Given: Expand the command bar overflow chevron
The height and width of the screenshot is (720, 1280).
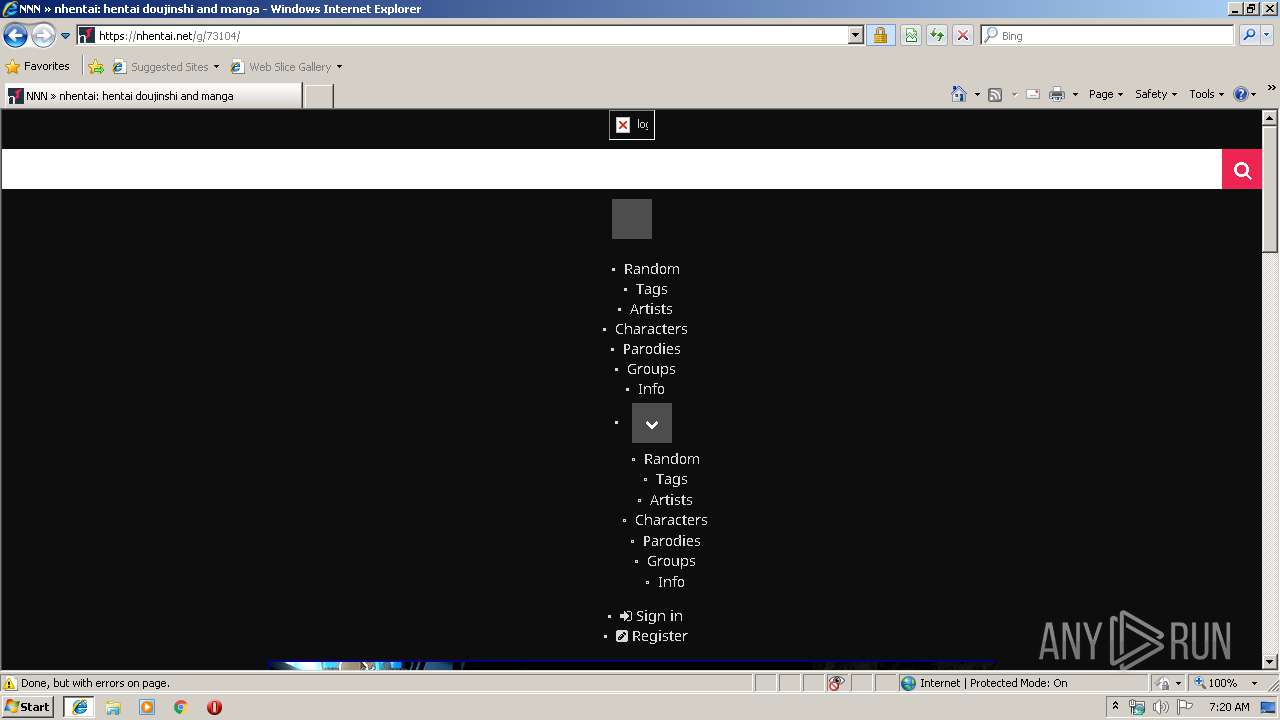Looking at the screenshot, I should tap(1271, 89).
